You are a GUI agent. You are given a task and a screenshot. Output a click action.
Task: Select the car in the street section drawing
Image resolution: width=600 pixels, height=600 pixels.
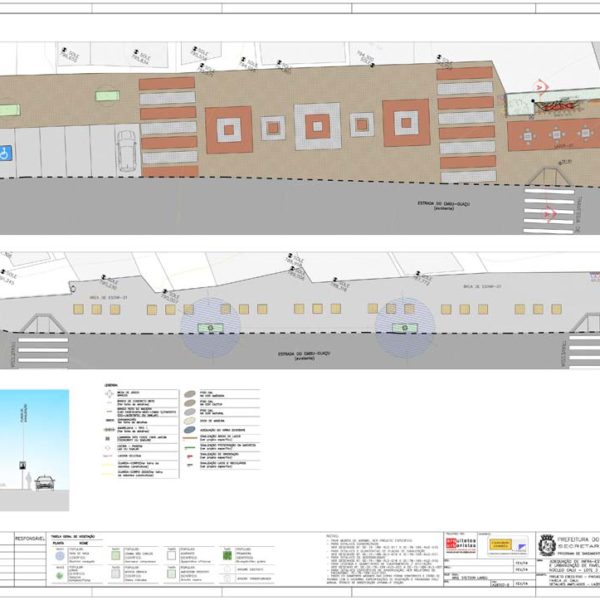pos(46,483)
